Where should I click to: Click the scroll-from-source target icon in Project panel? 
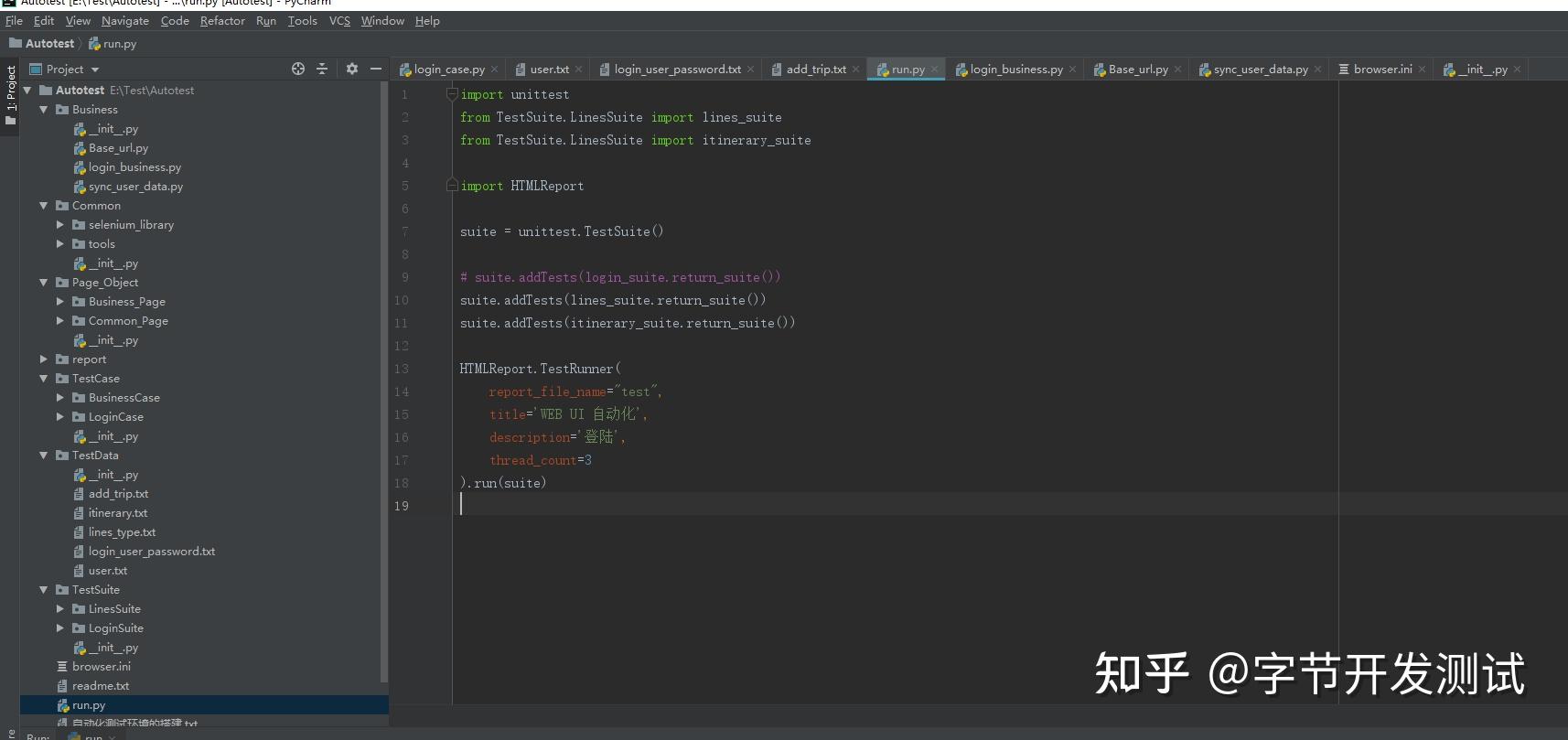point(298,69)
